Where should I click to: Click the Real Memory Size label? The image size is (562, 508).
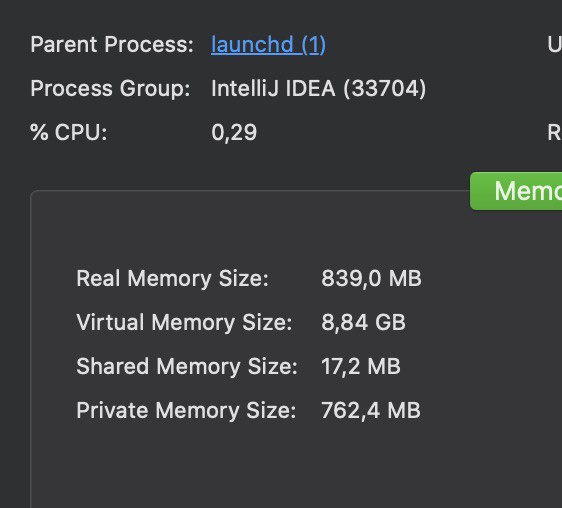172,279
